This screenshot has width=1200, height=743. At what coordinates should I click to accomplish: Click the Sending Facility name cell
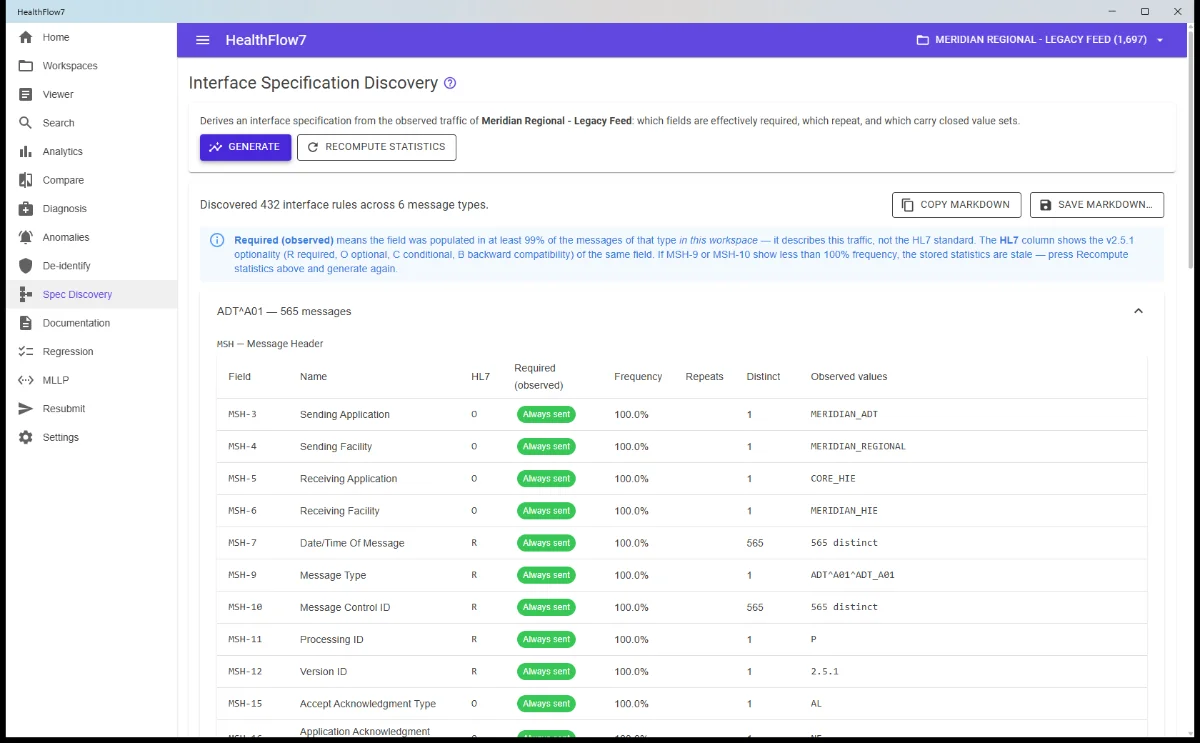(x=334, y=447)
